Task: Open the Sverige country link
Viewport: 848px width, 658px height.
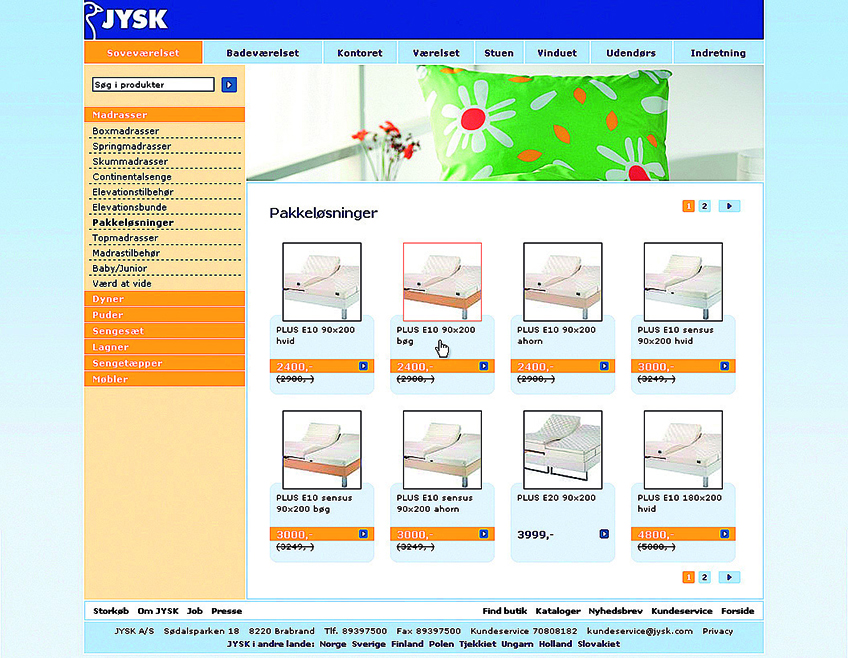Action: [x=369, y=644]
